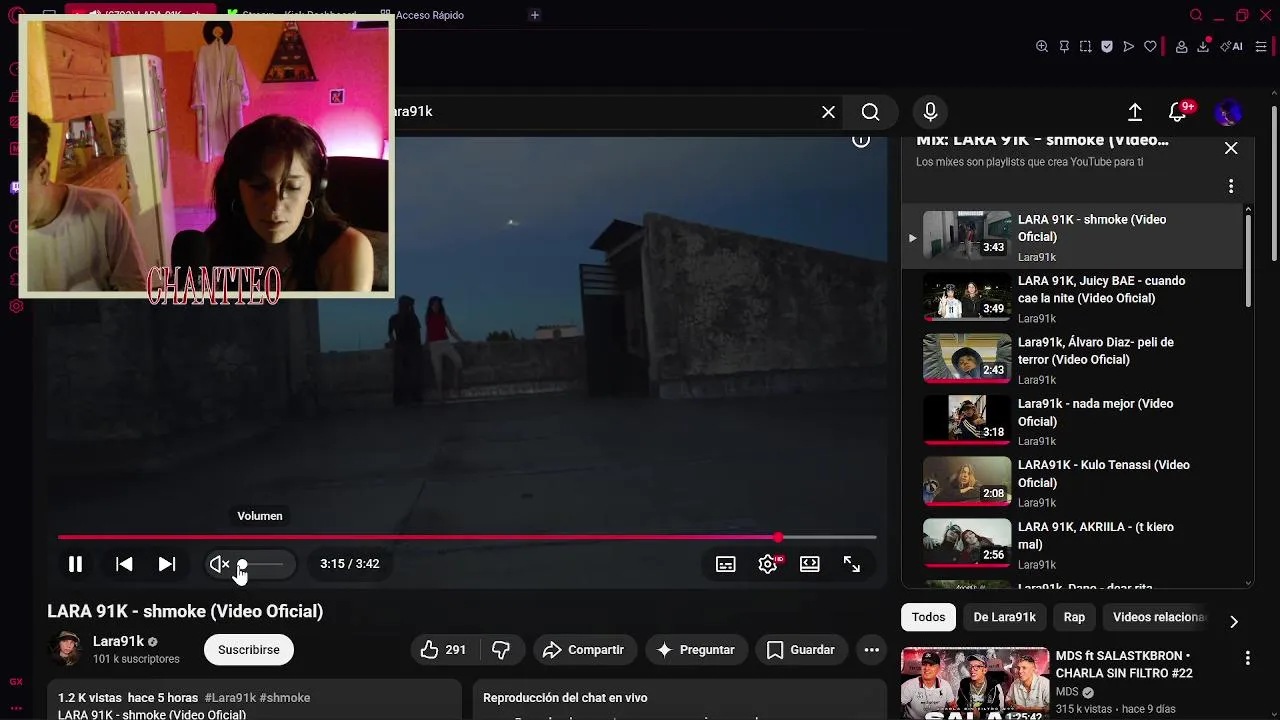Viewport: 1280px width, 720px height.
Task: Click the Compartir share button
Action: tap(583, 650)
